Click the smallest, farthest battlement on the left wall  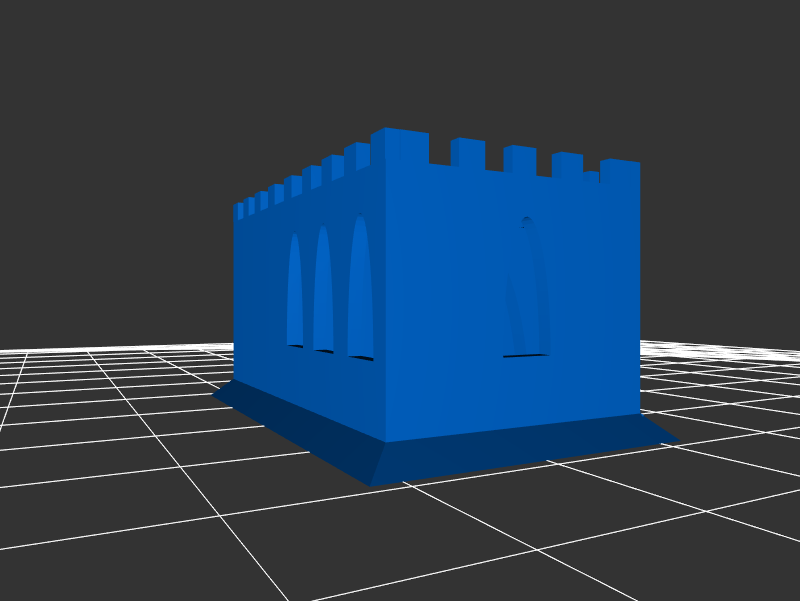point(239,211)
